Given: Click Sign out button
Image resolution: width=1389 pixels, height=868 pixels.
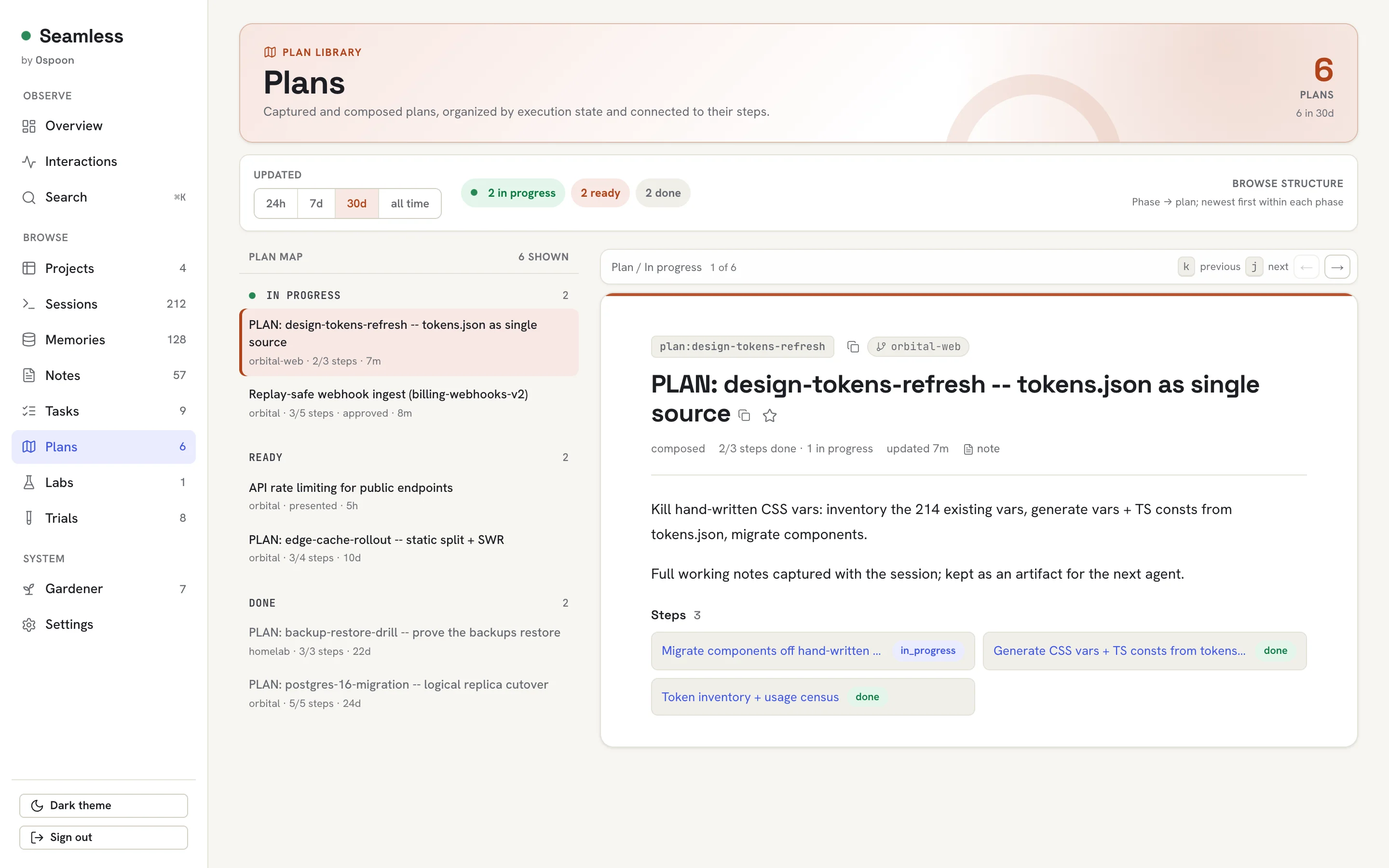Looking at the screenshot, I should click(x=103, y=837).
